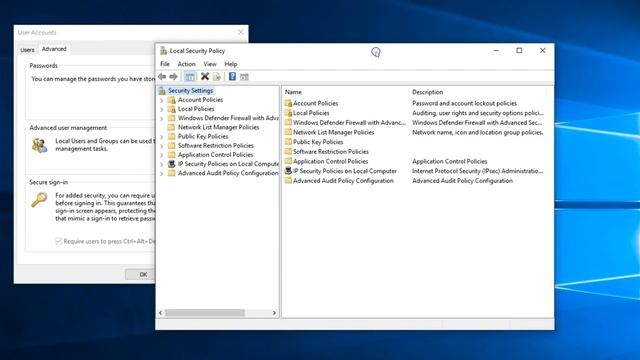The width and height of the screenshot is (640, 360).
Task: Click the keys icon under Secure sign-in
Action: [39, 200]
